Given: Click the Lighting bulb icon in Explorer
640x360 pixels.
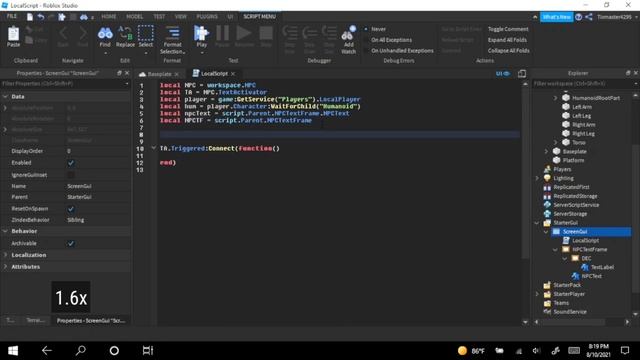Looking at the screenshot, I should [x=547, y=178].
